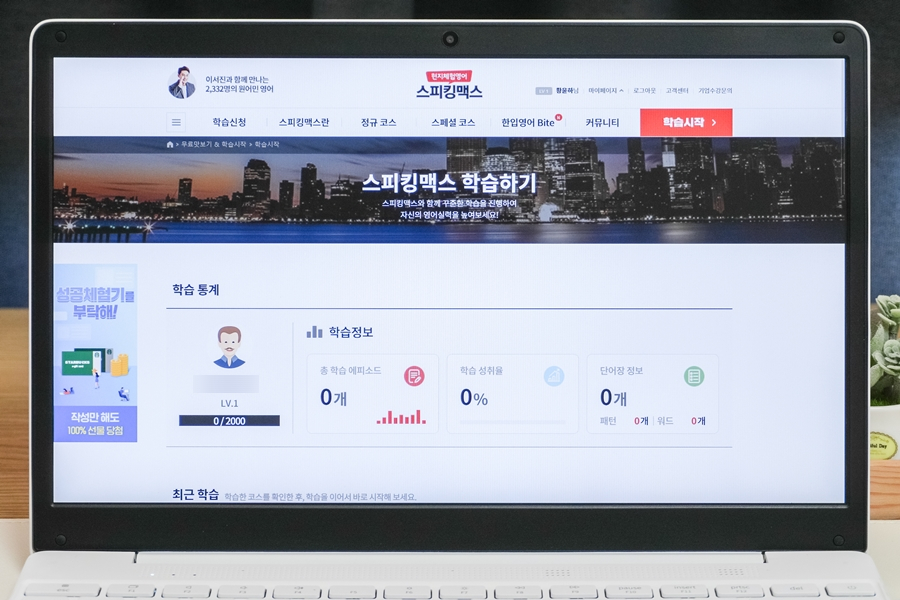Click the user avatar in 학습 통계
Image resolution: width=900 pixels, height=600 pixels.
pyautogui.click(x=229, y=347)
